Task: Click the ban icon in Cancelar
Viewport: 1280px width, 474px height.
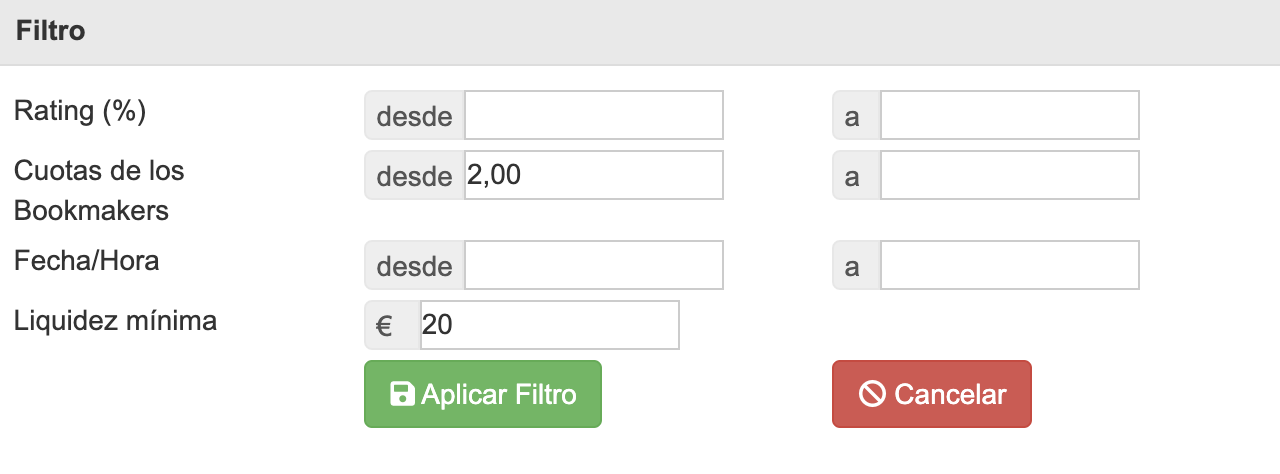Action: click(872, 394)
